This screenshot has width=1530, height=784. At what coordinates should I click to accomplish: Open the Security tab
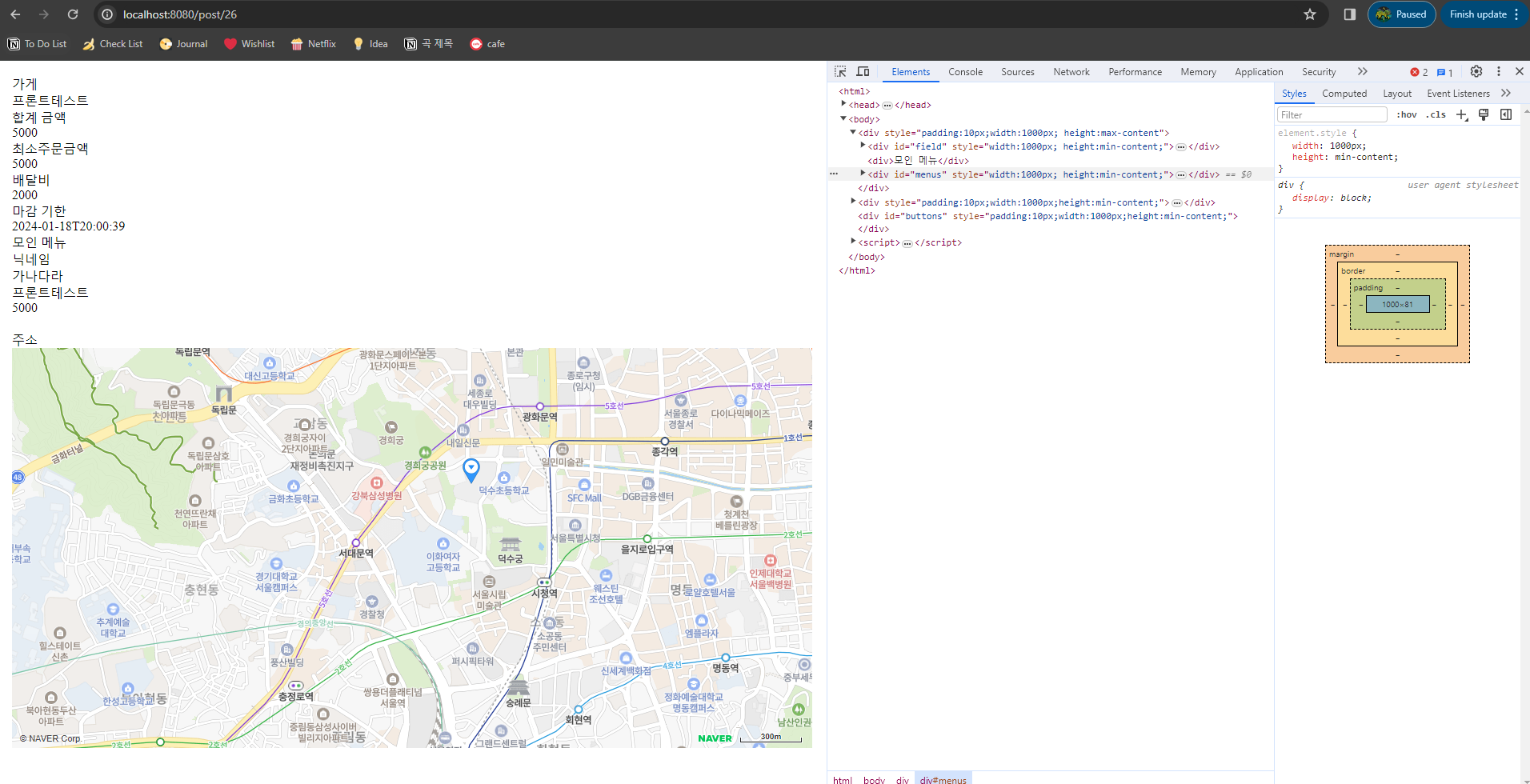[x=1319, y=72]
